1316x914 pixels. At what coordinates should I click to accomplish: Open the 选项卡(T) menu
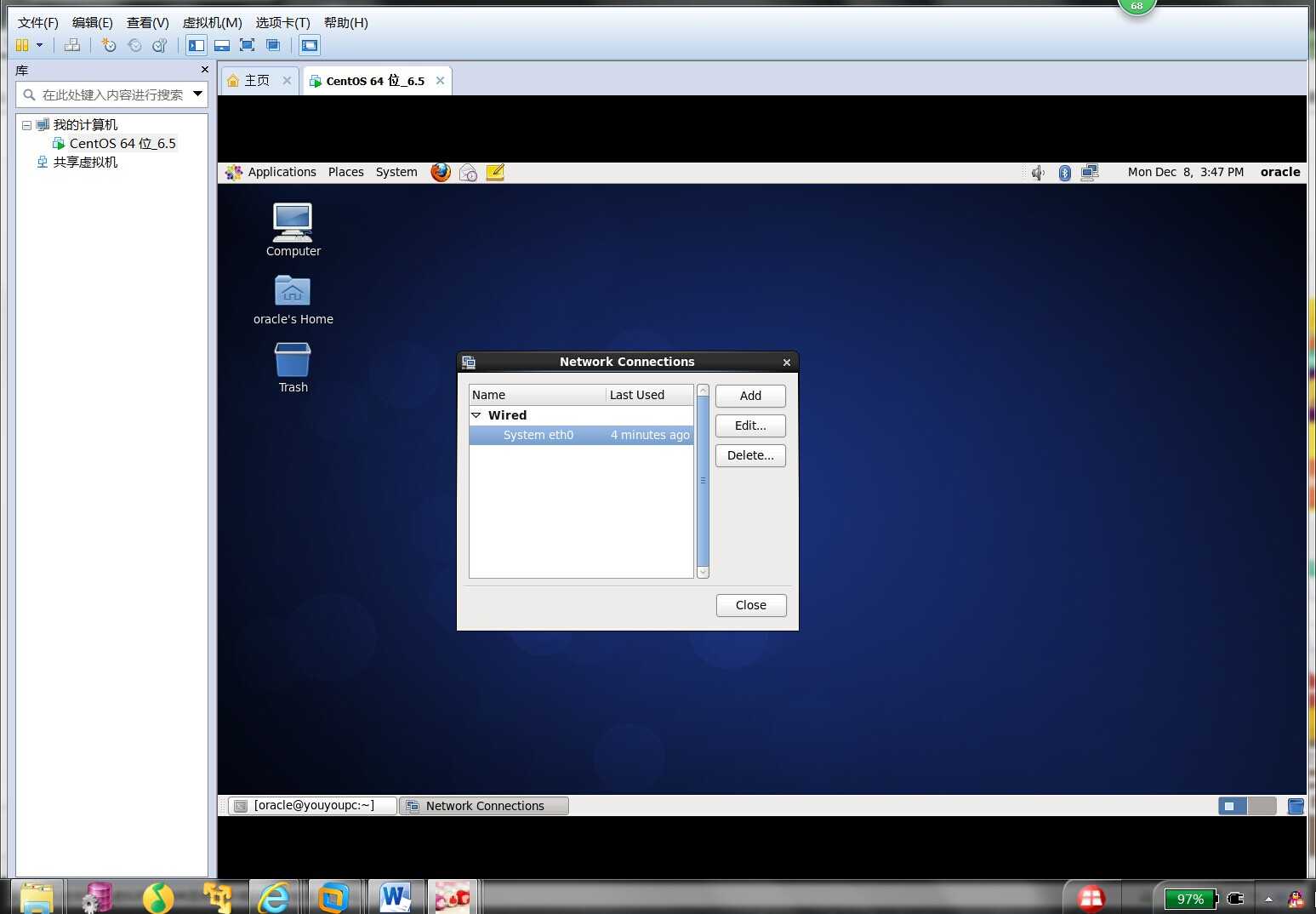click(x=283, y=22)
